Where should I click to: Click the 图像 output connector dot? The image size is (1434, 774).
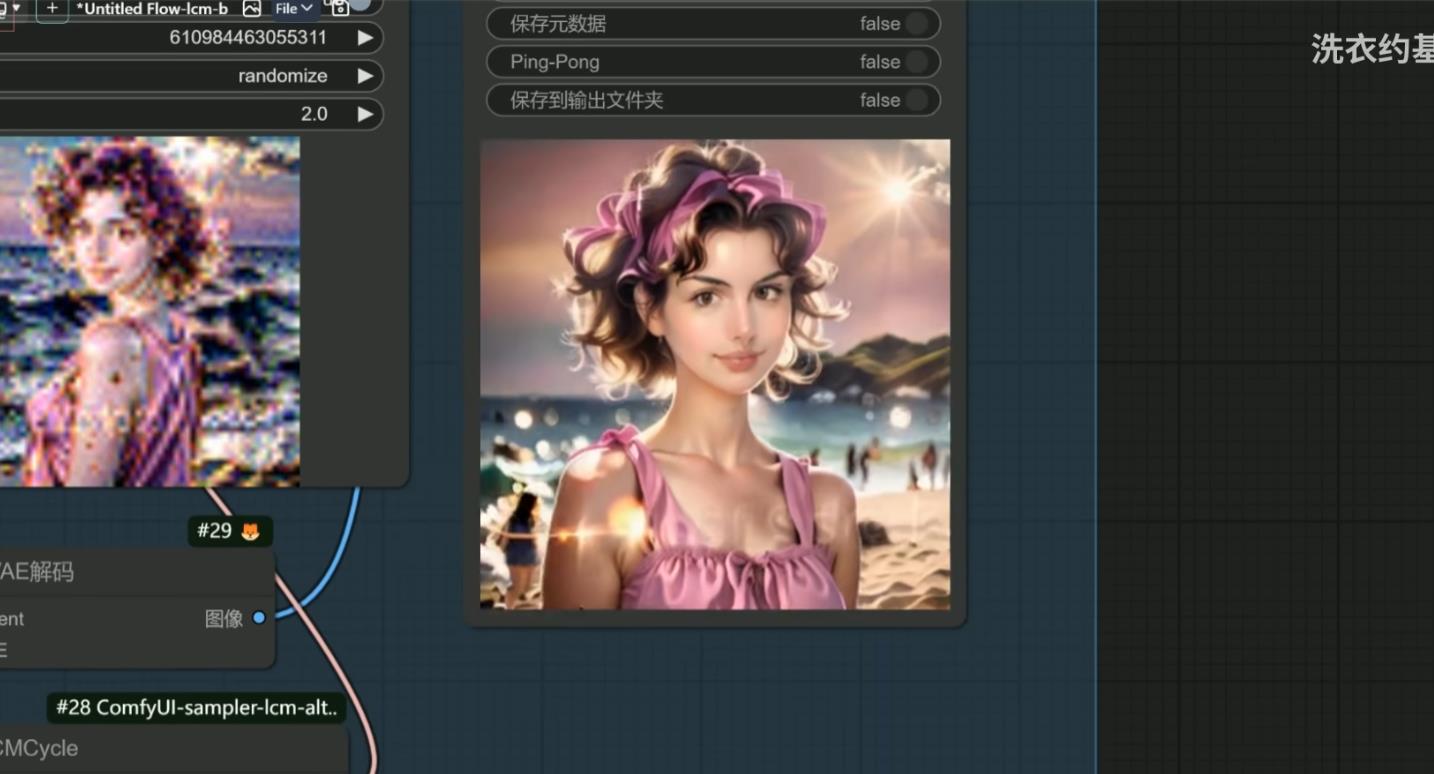(x=259, y=618)
